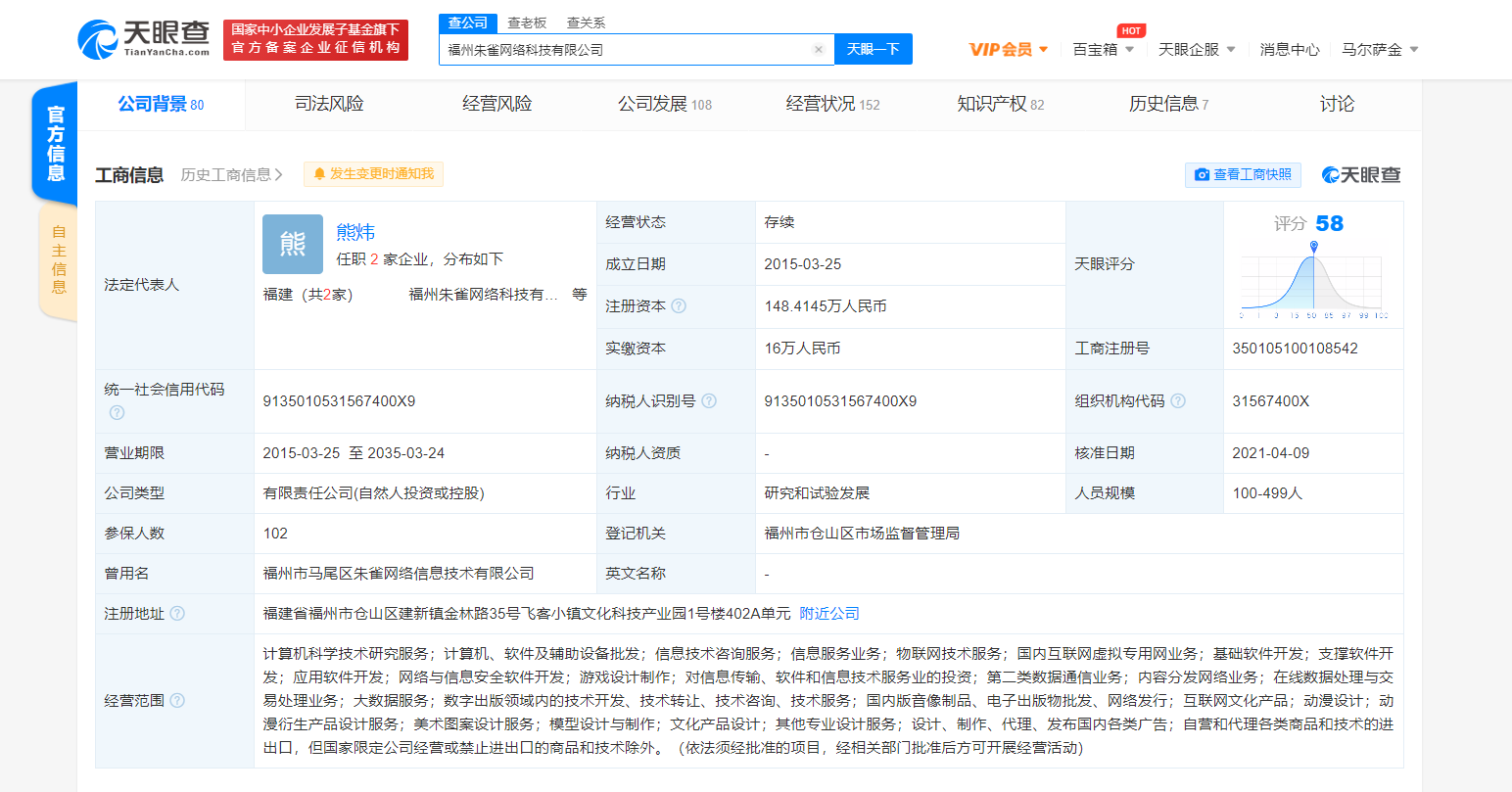The width and height of the screenshot is (1512, 792).
Task: Click the bell icon in 发生变更时通知我
Action: [319, 174]
